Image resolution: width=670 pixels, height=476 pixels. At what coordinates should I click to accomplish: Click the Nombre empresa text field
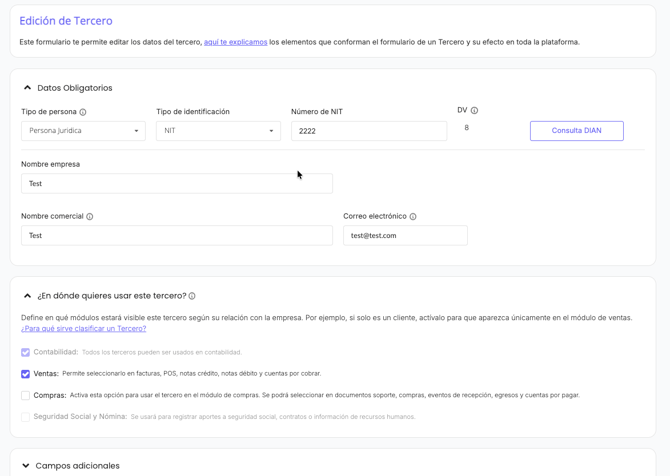(x=176, y=184)
